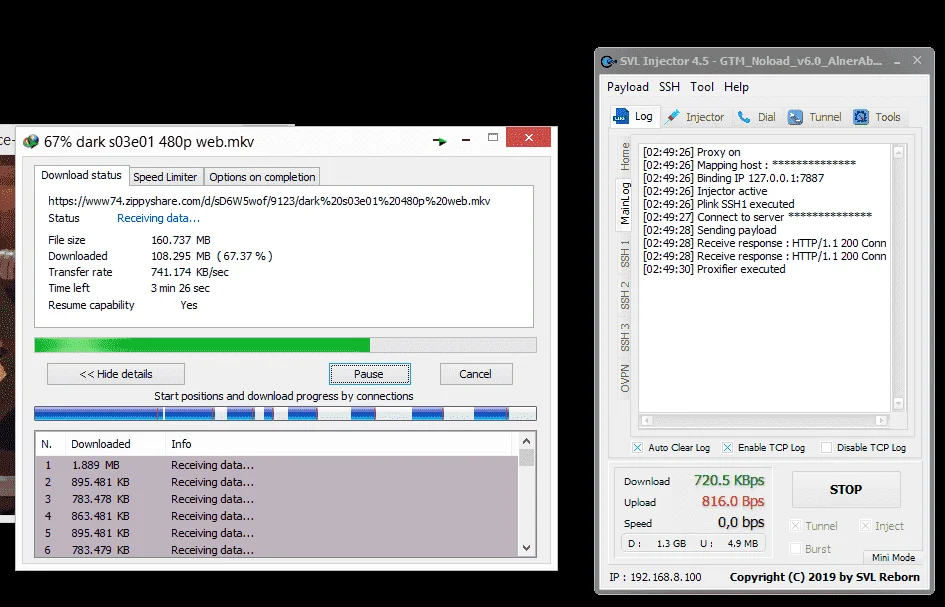Open the SSH 2 vertical log tab
Screen dimensions: 945x607
tap(625, 295)
